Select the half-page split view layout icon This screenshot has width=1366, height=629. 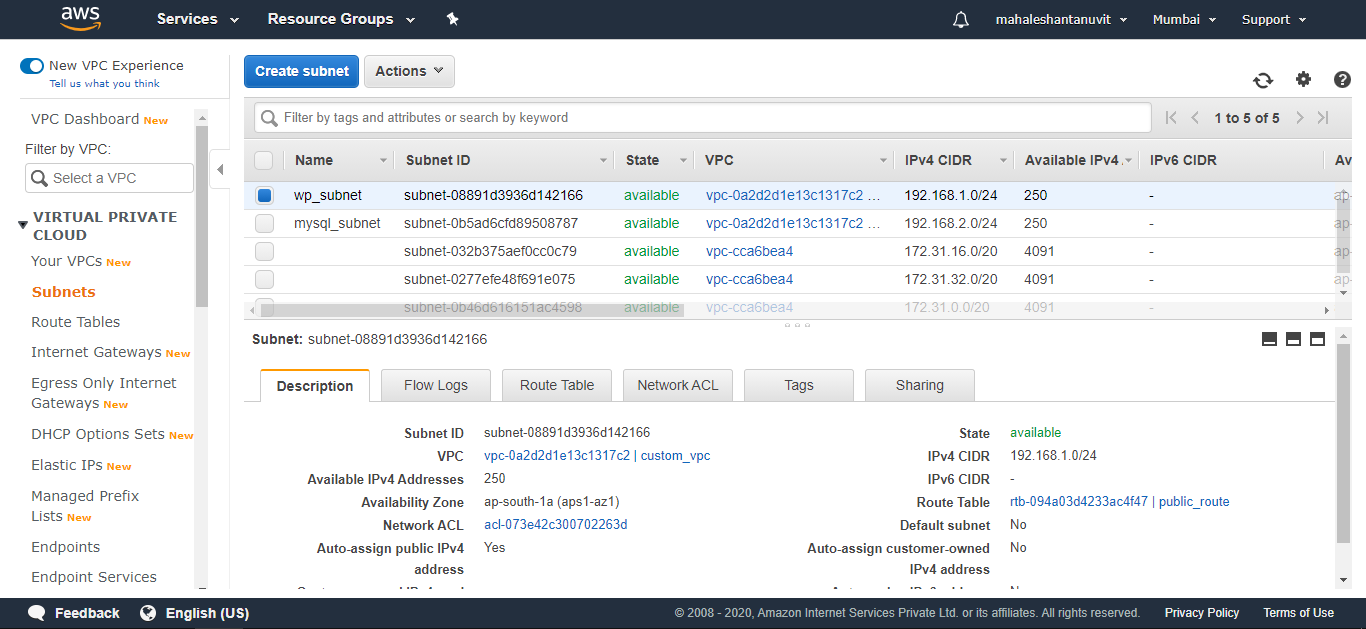click(x=1293, y=339)
